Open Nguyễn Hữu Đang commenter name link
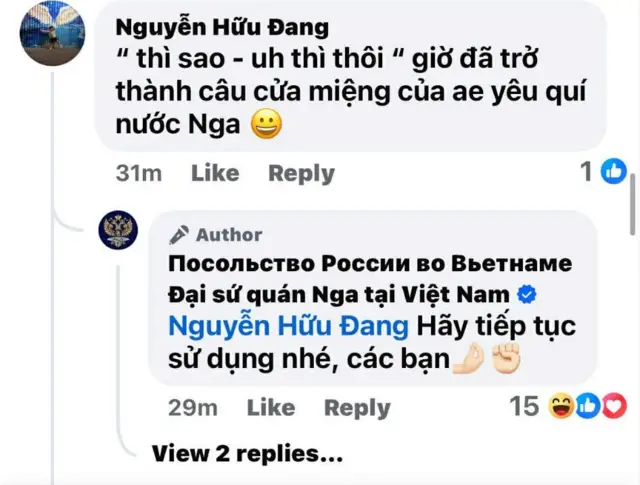Screen dimensions: 640x485 pyautogui.click(x=222, y=28)
